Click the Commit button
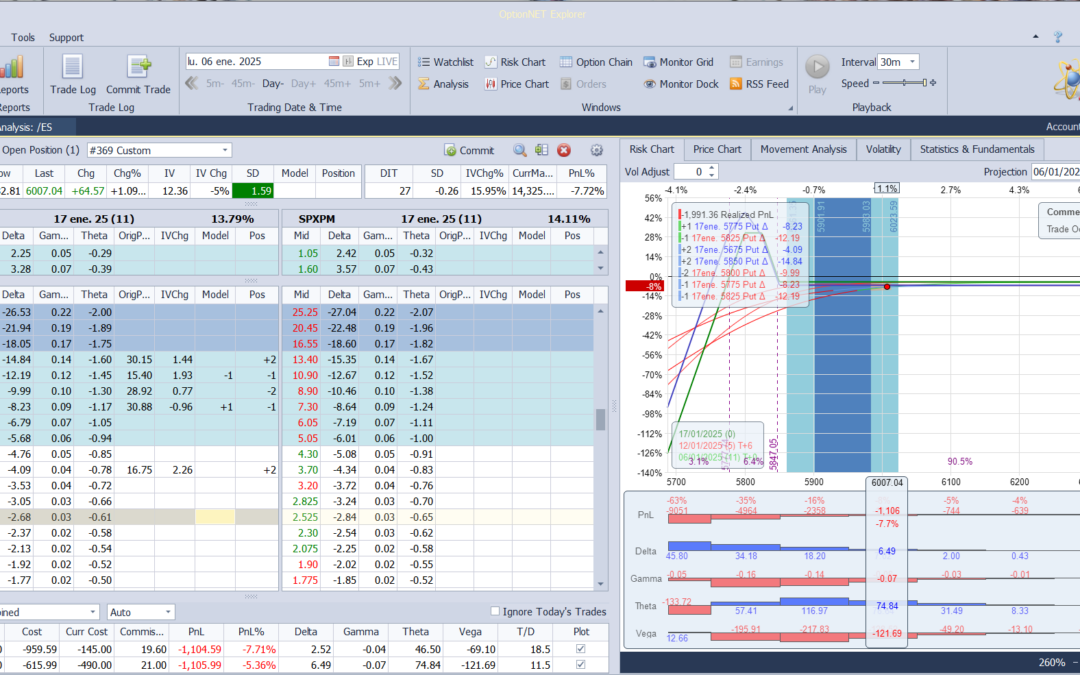The width and height of the screenshot is (1080, 675). click(469, 150)
